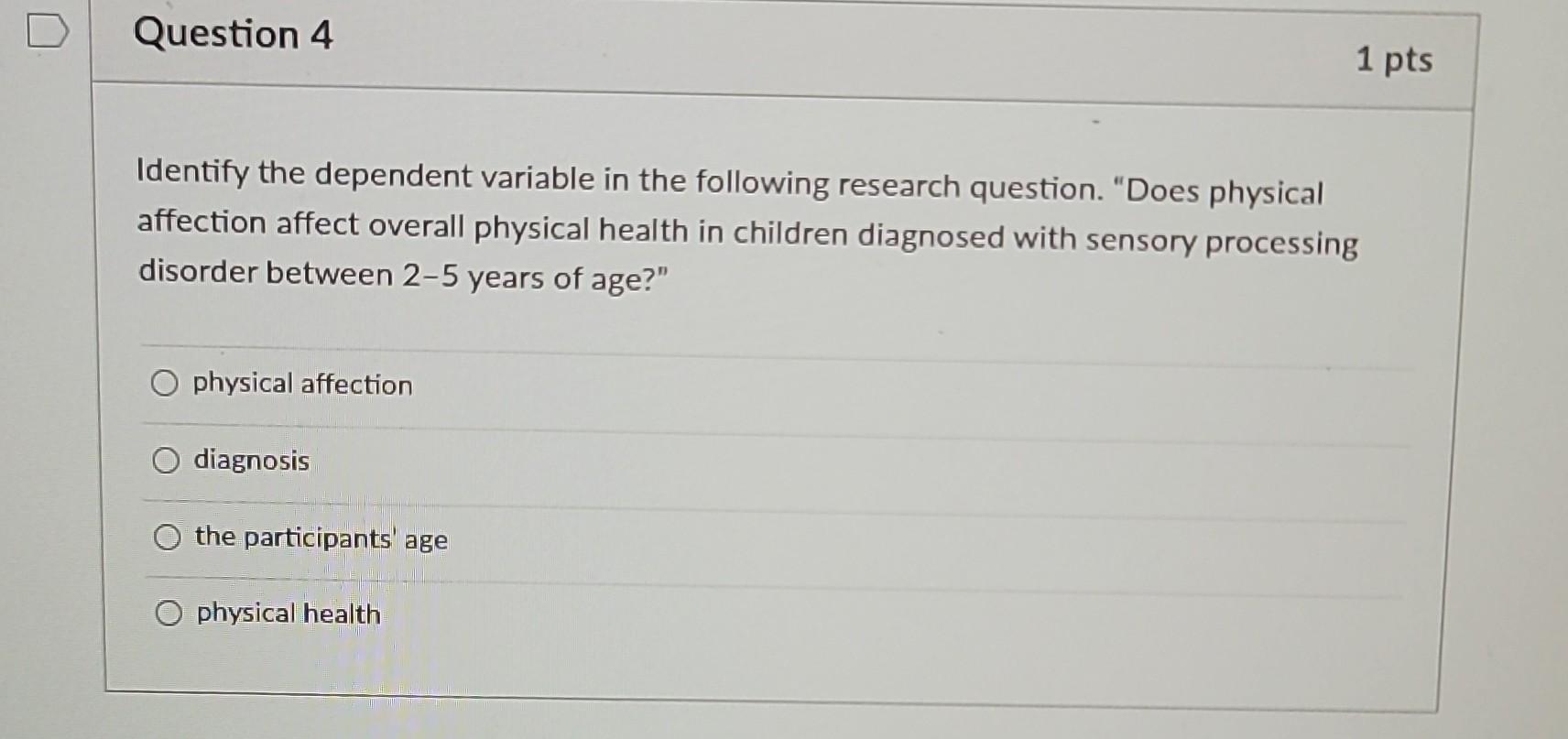Click the 'the participants' age' label text

click(x=319, y=538)
